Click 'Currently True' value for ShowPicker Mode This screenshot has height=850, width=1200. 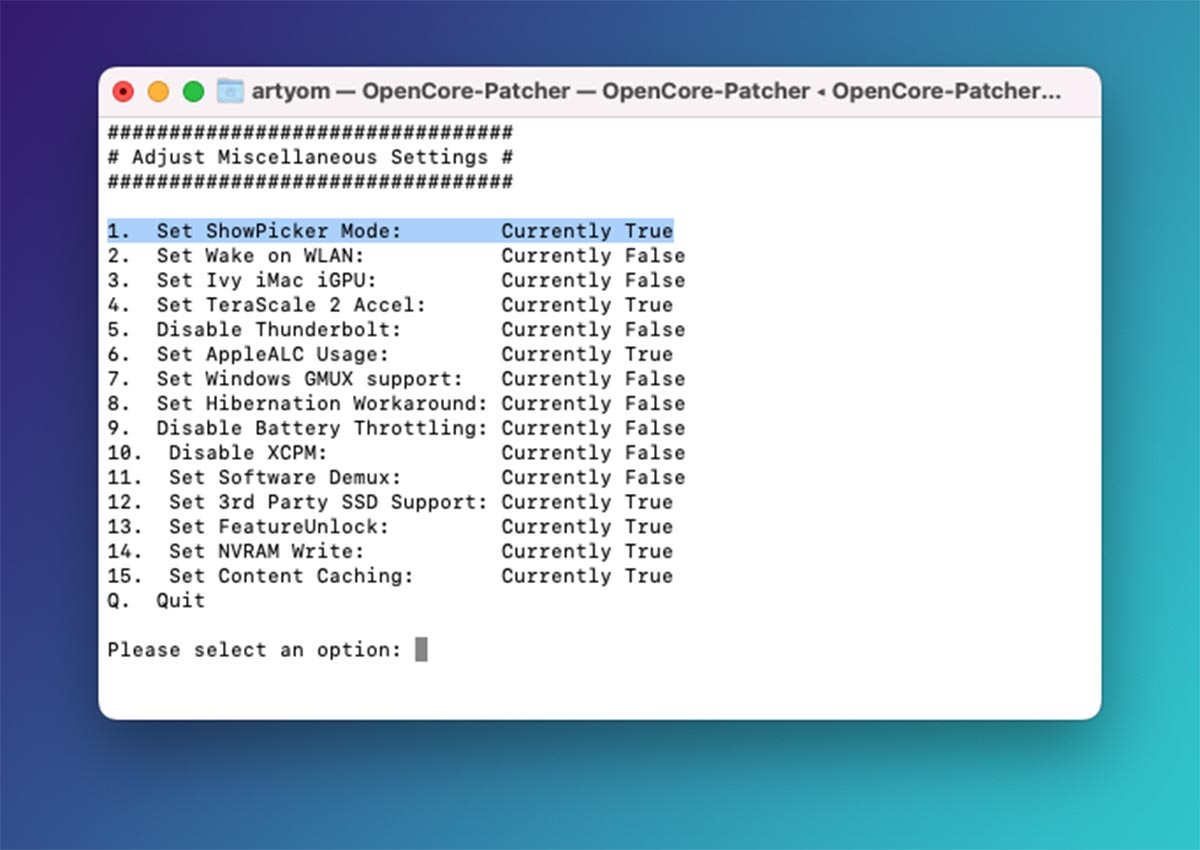[587, 231]
